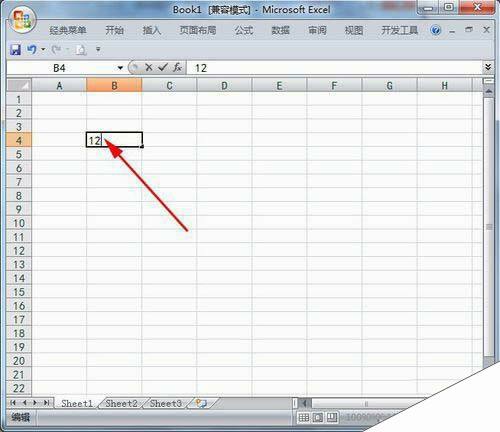Switch to Sheet2 tab
This screenshot has width=500, height=432.
click(121, 403)
